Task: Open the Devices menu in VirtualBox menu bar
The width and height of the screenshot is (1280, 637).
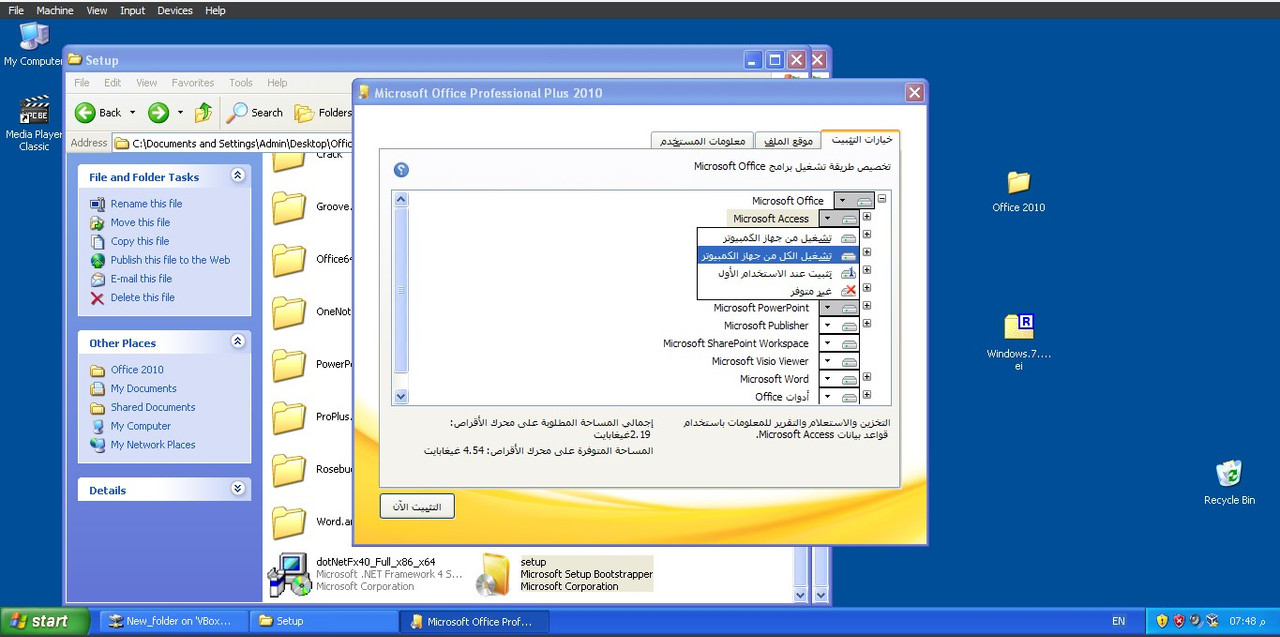Action: pyautogui.click(x=175, y=10)
